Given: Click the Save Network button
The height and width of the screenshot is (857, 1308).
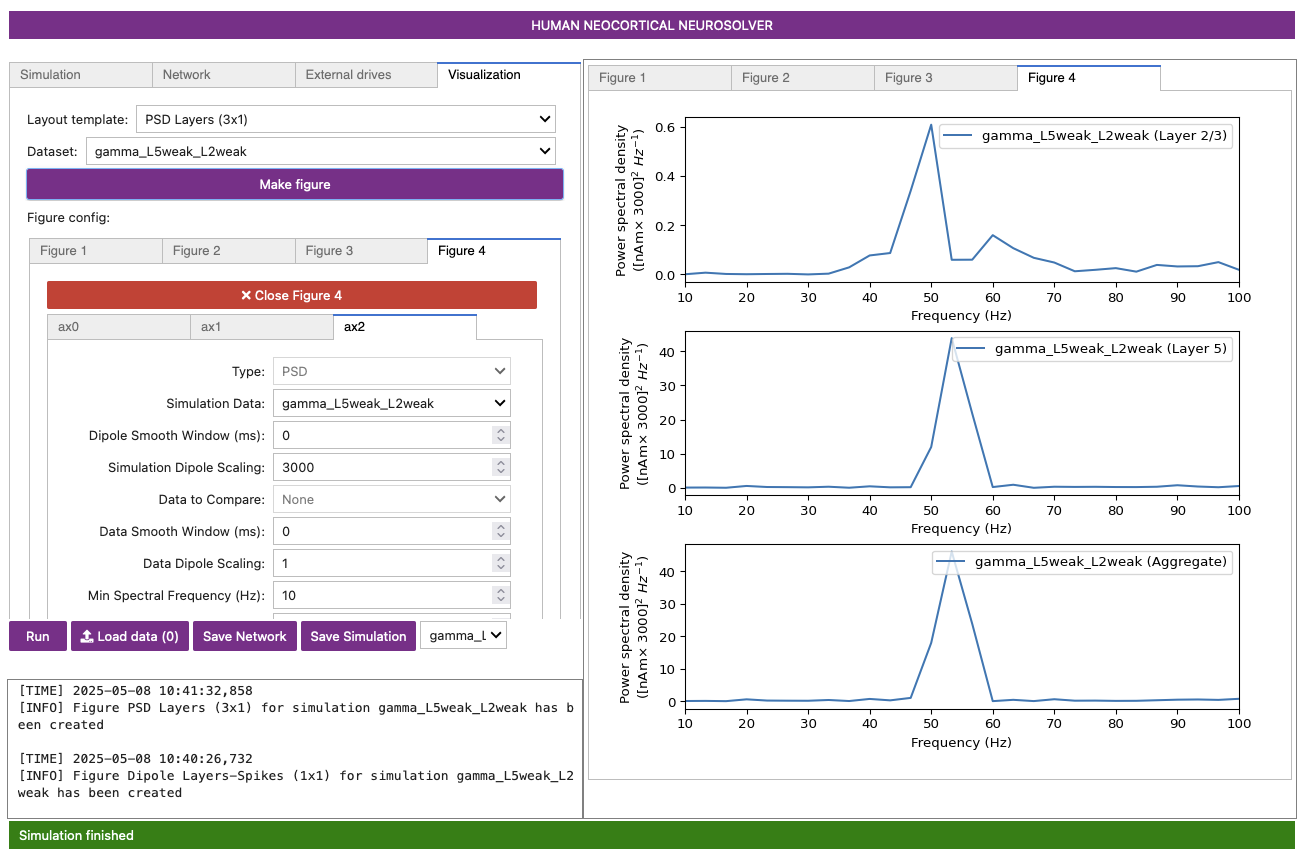Looking at the screenshot, I should (x=245, y=636).
